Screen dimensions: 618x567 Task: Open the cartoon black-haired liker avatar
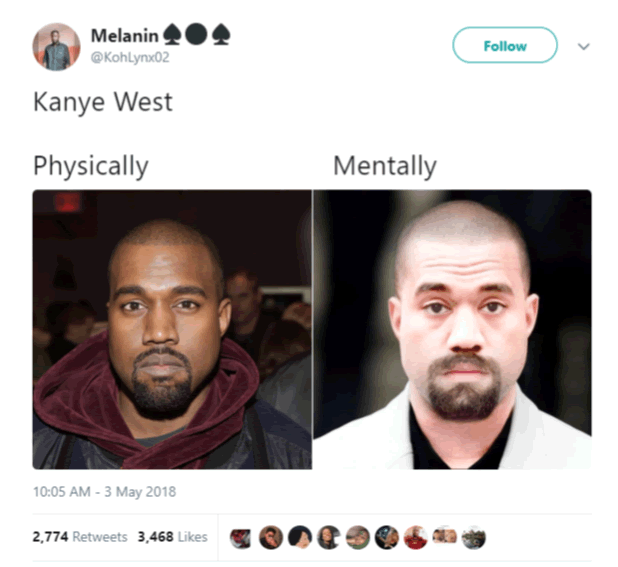300,537
